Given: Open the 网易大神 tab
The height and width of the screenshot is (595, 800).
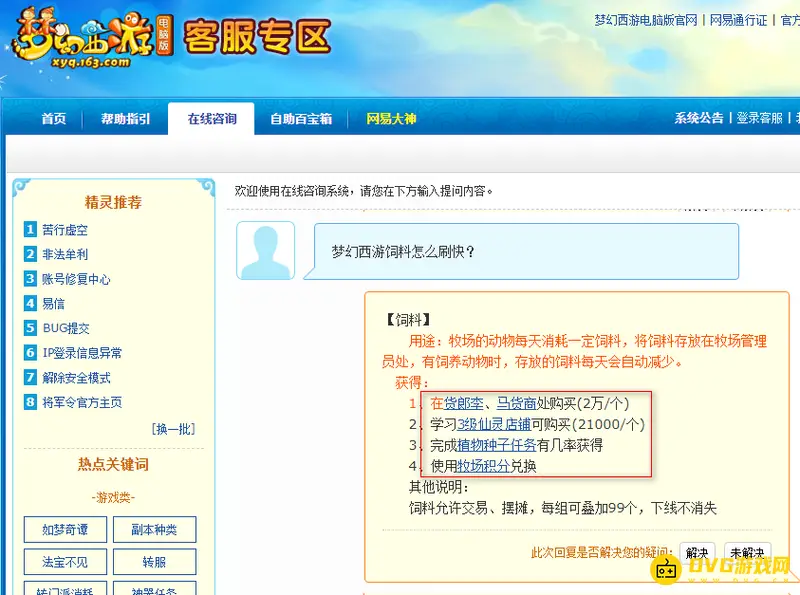Looking at the screenshot, I should (x=391, y=119).
